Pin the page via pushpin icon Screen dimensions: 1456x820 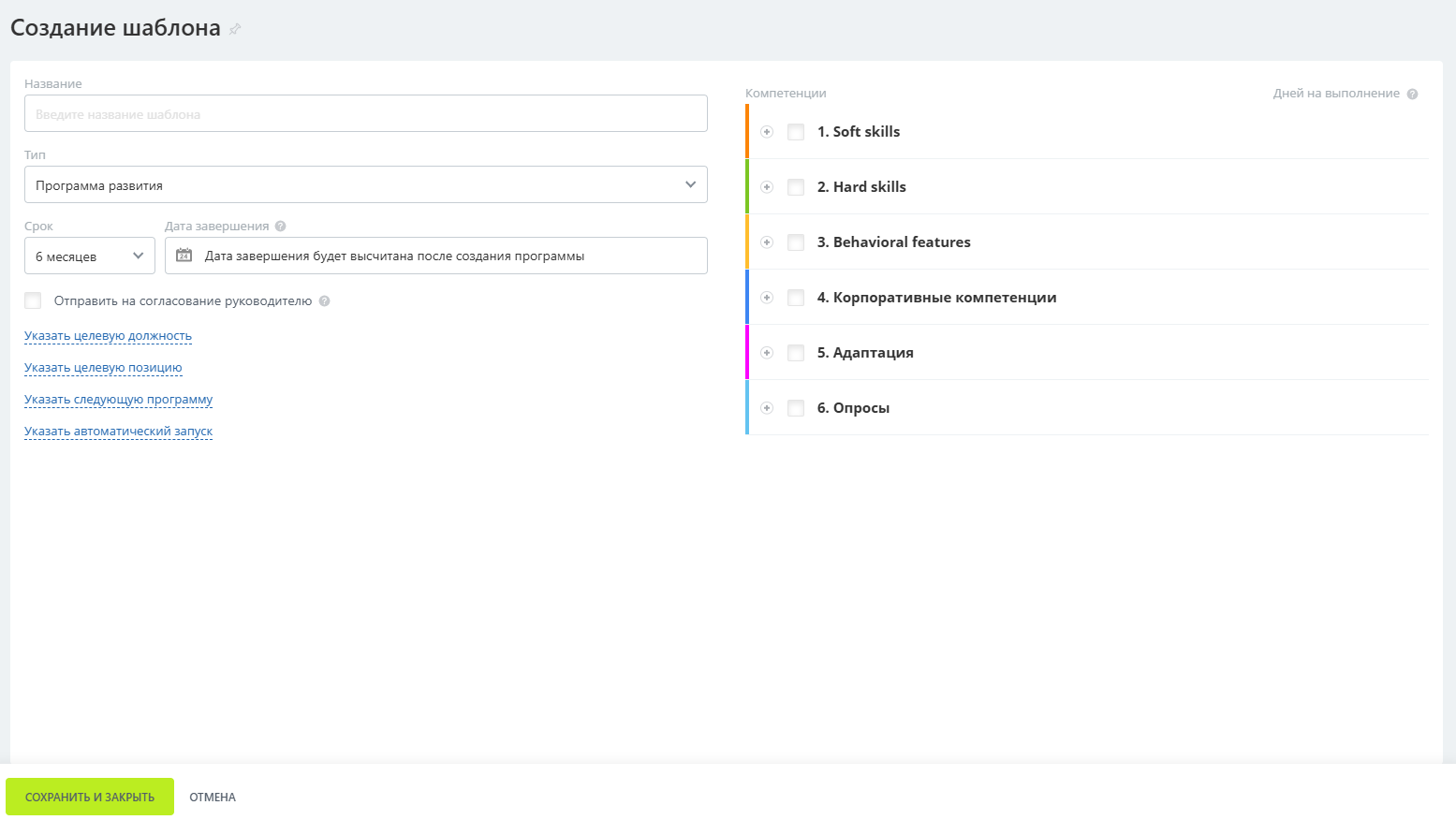[x=235, y=29]
